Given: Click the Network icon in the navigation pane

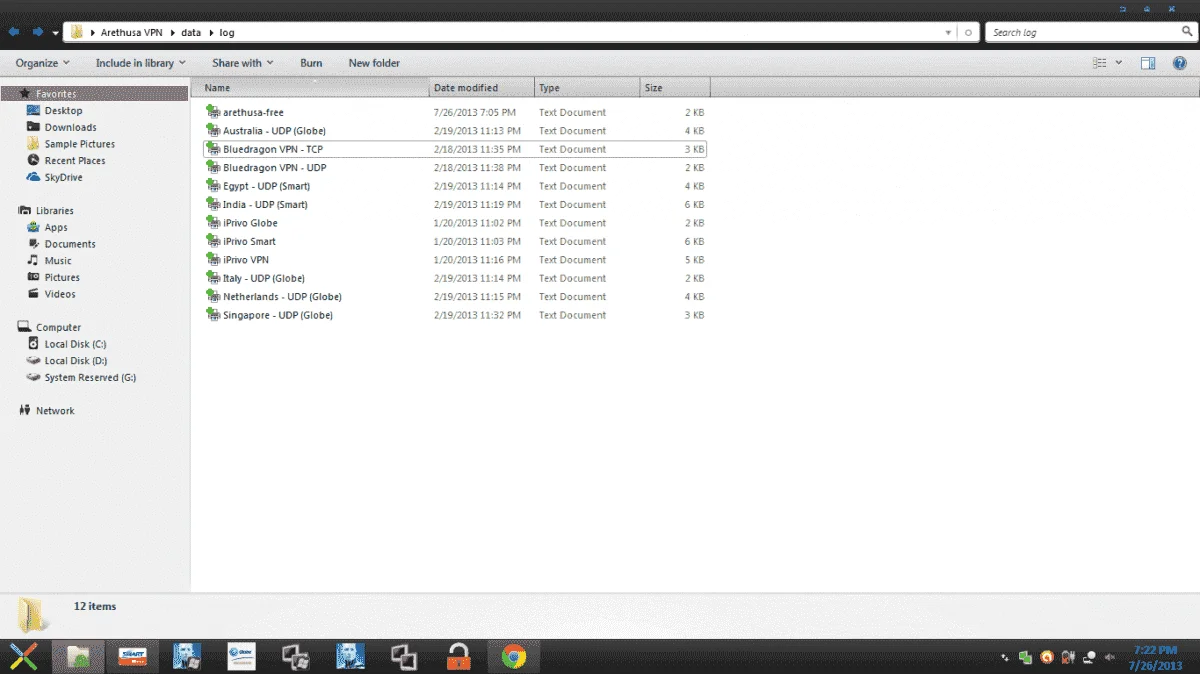Looking at the screenshot, I should pos(25,411).
